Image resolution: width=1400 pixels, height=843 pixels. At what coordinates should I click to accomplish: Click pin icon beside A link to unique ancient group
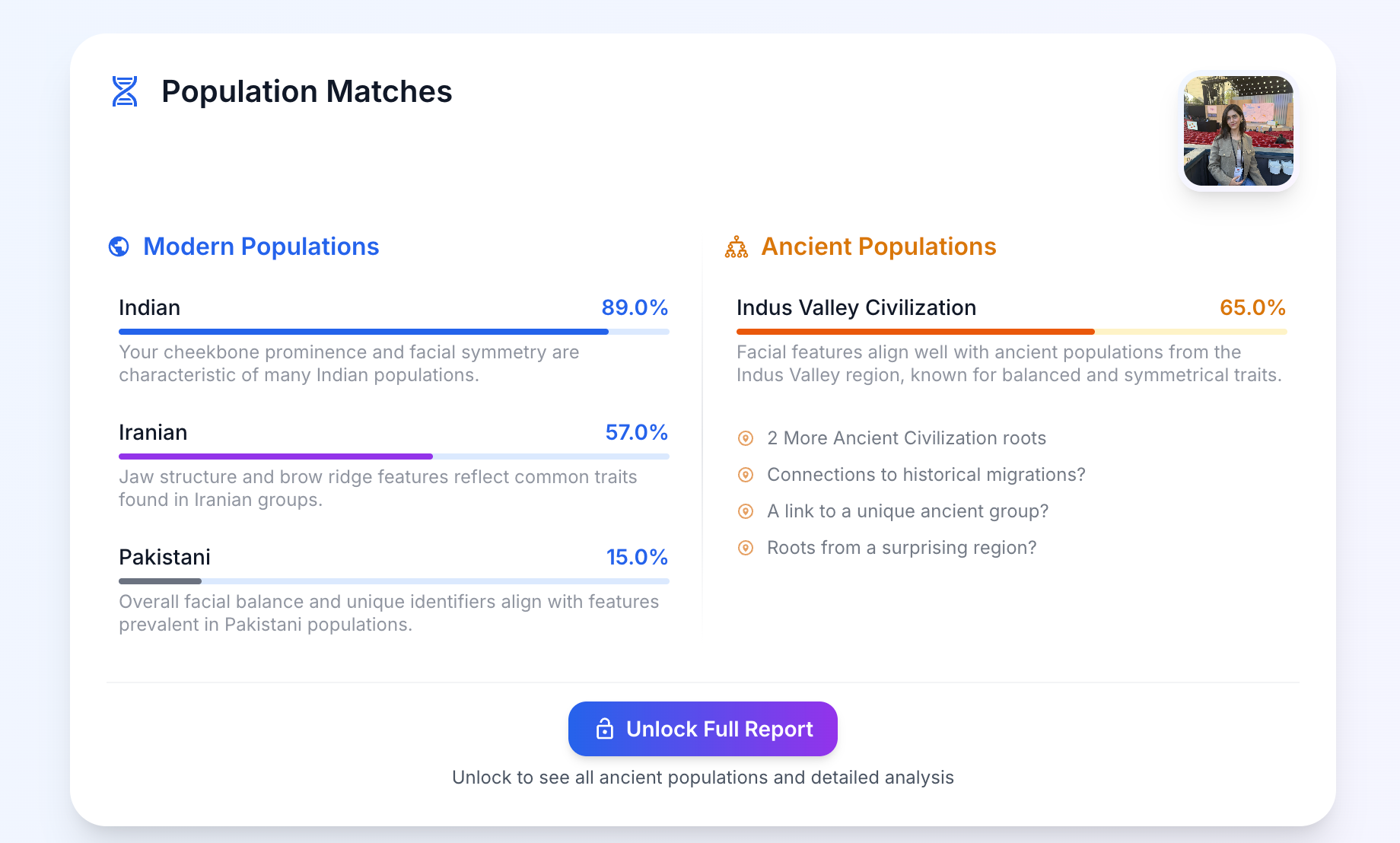point(746,511)
